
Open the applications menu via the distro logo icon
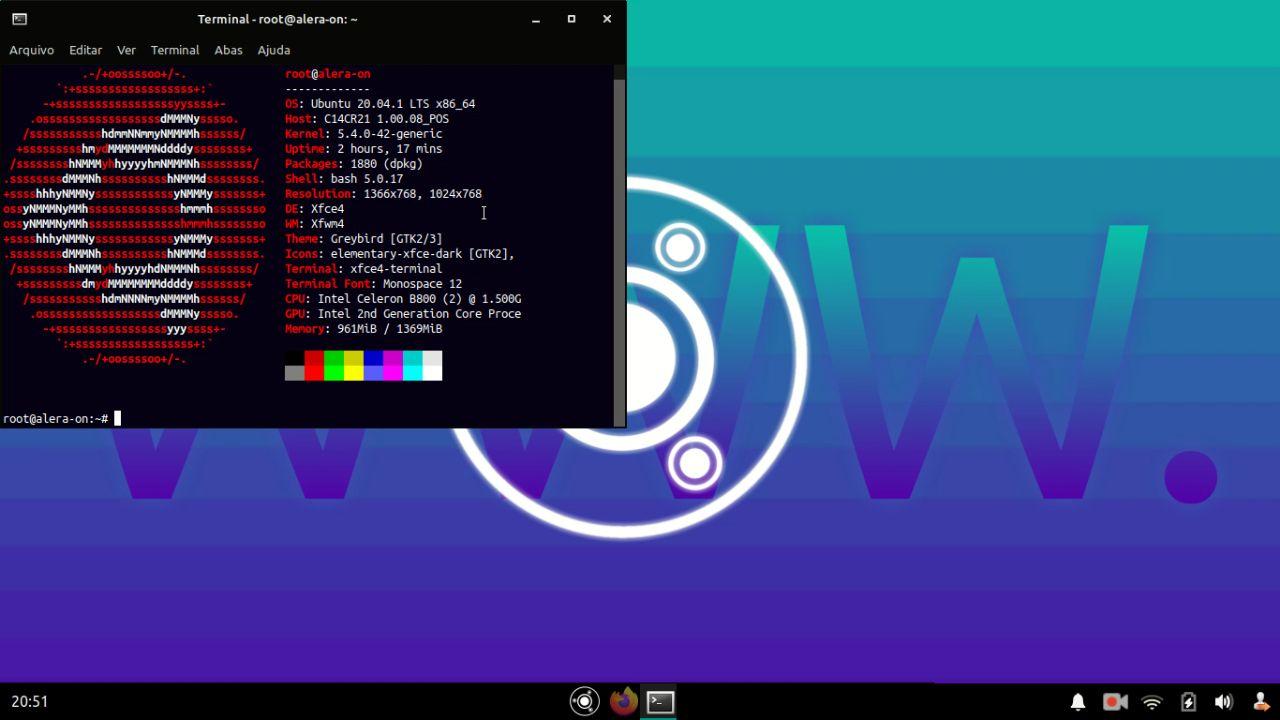pos(584,701)
